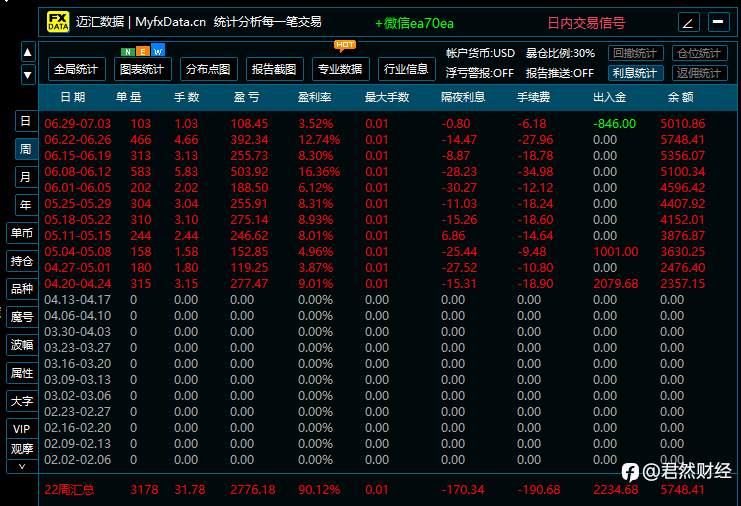
Task: Open 行业信息 industry info
Action: [x=406, y=69]
